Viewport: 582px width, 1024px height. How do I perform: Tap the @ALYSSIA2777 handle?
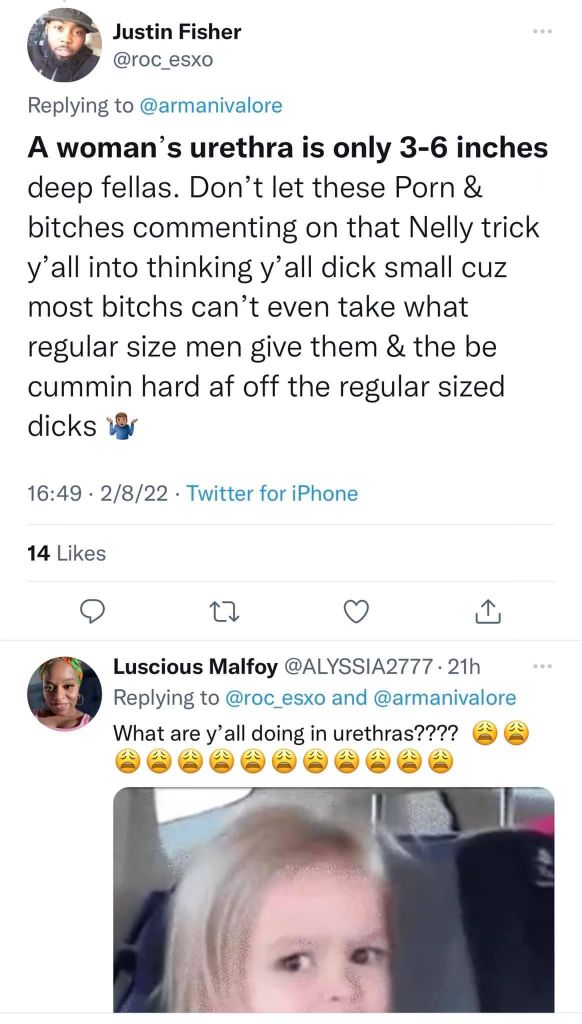(357, 667)
